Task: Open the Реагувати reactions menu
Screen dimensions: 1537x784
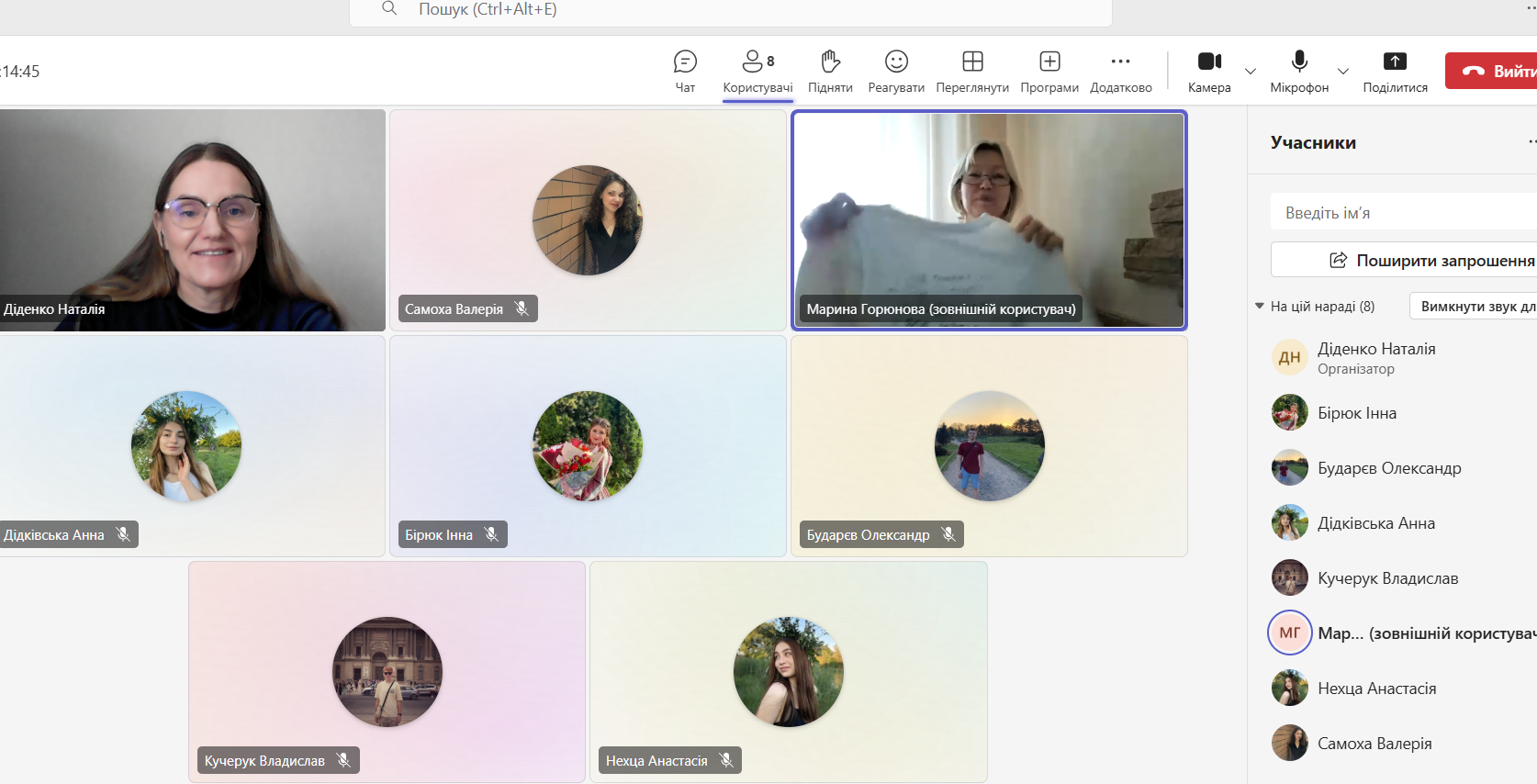Action: 896,72
